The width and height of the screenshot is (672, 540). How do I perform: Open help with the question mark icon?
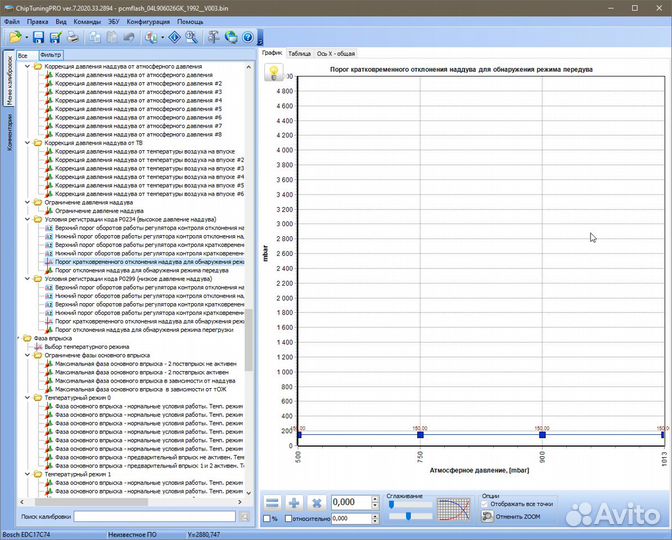(x=247, y=37)
